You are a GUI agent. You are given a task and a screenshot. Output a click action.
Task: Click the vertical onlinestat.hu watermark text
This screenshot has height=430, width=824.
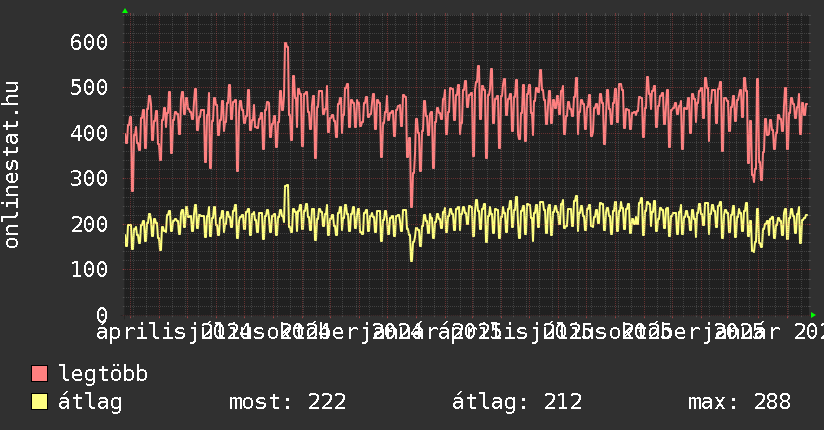12,165
